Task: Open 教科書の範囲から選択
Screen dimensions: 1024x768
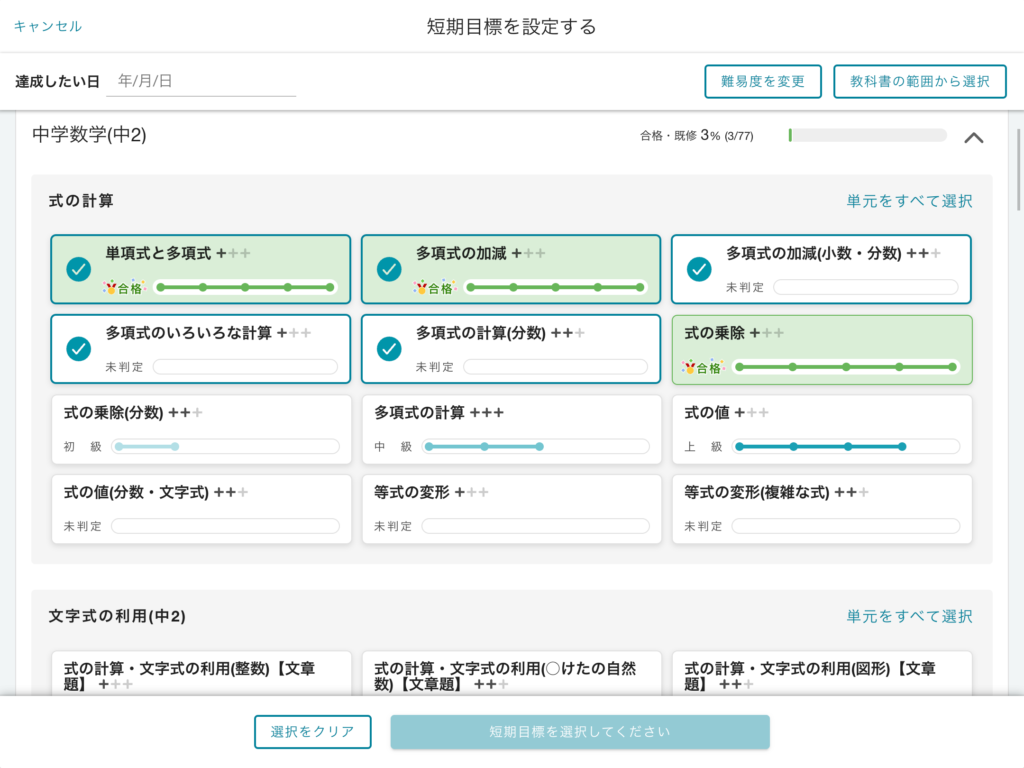Action: pyautogui.click(x=919, y=82)
